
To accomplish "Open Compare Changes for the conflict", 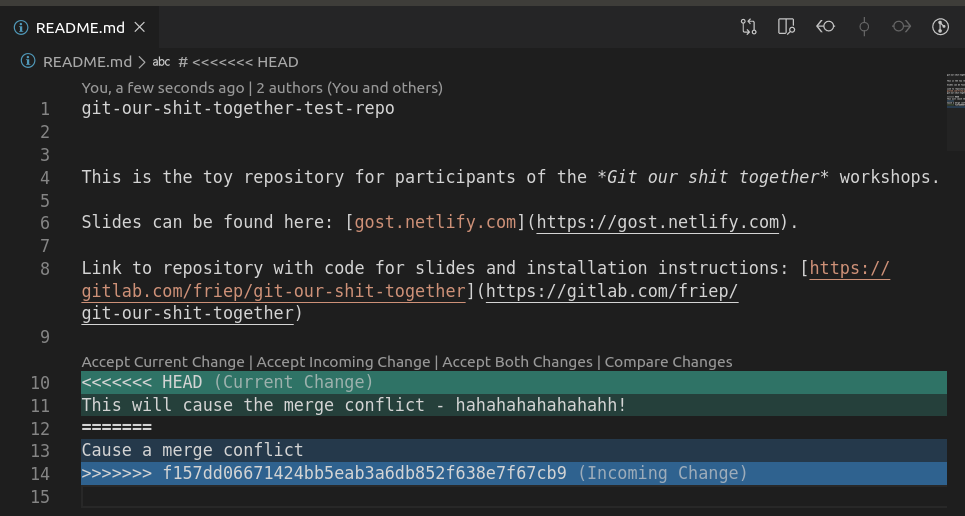I will [x=668, y=362].
